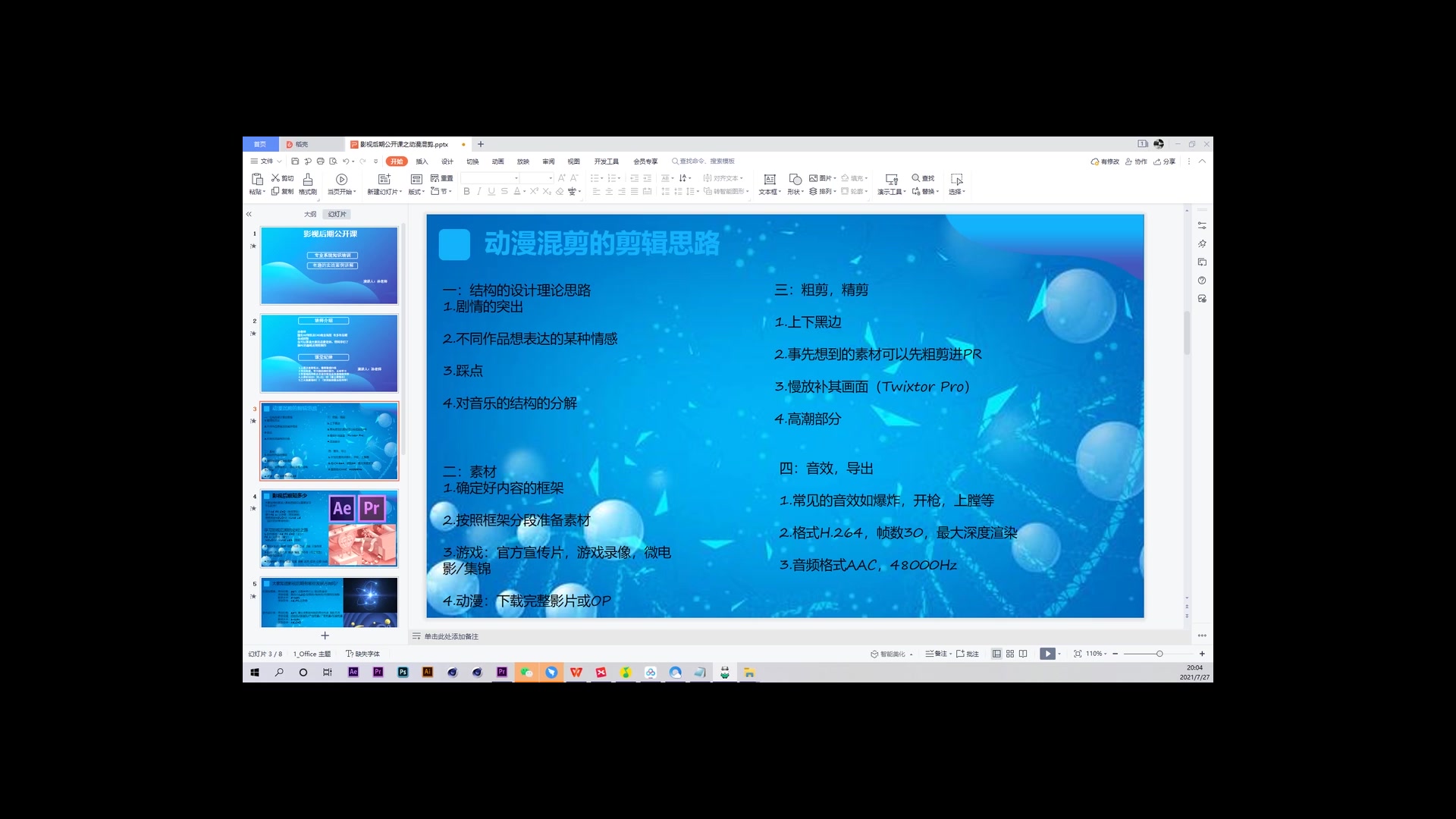Expand the 文件 File menu arrow
Screen dimensions: 1456x819
coord(279,162)
